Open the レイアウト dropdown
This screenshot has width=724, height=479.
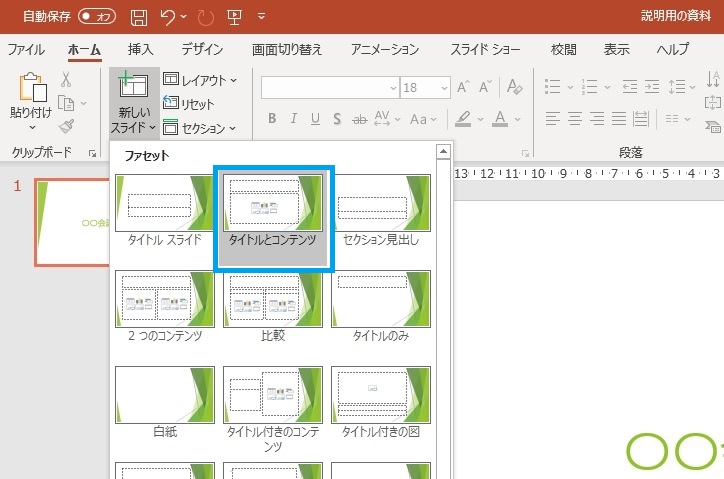click(200, 80)
